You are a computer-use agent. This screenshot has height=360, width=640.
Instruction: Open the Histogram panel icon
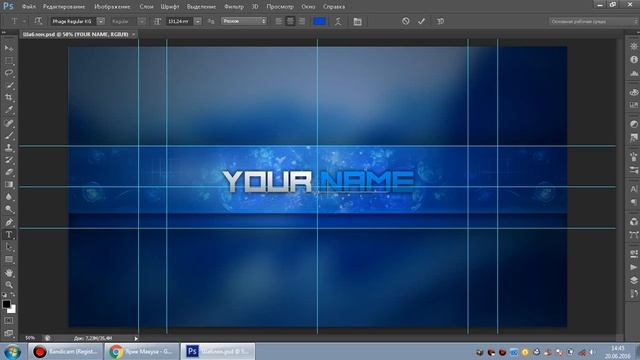pyautogui.click(x=633, y=73)
